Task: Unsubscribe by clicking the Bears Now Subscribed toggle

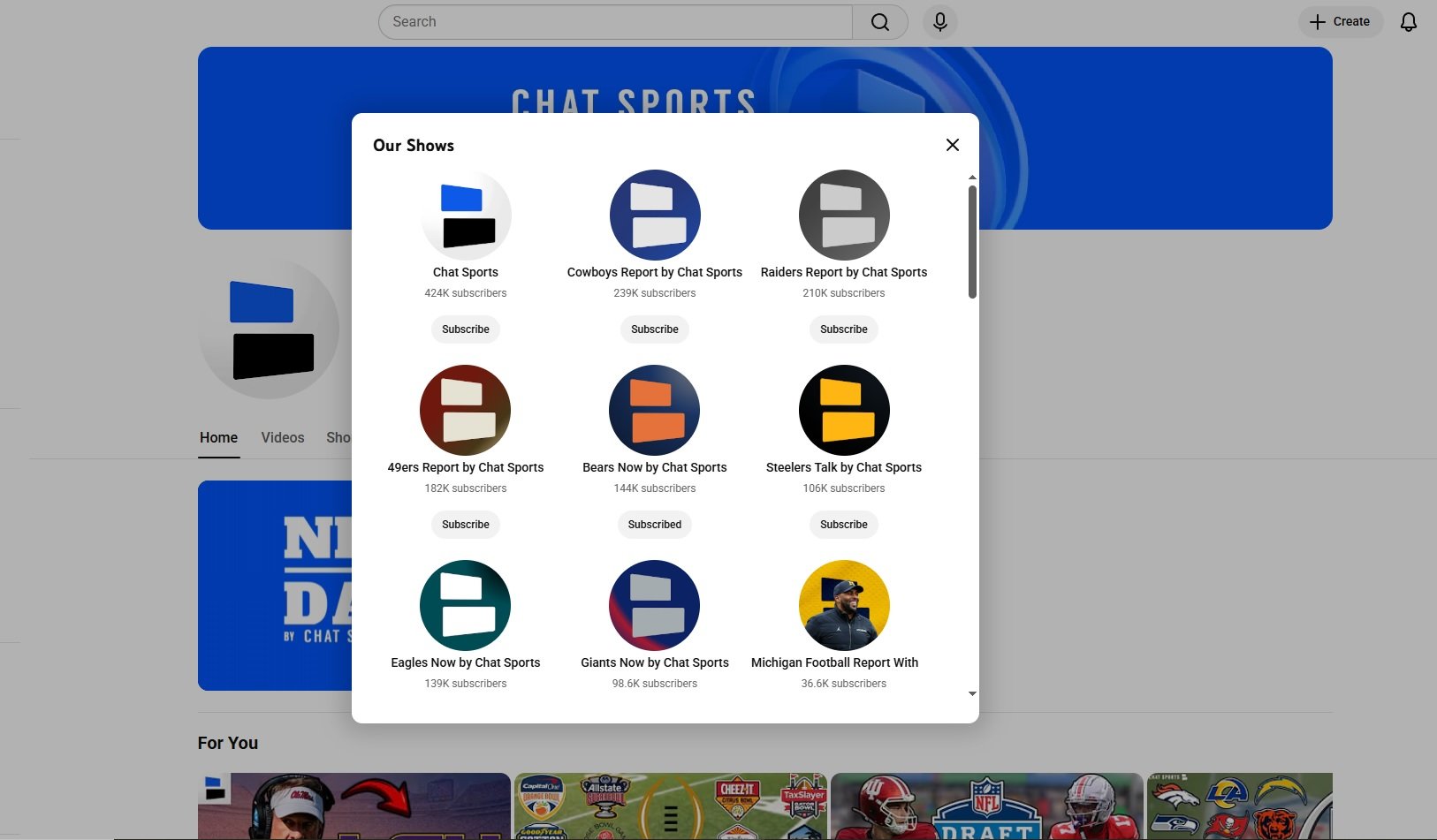Action: [654, 524]
